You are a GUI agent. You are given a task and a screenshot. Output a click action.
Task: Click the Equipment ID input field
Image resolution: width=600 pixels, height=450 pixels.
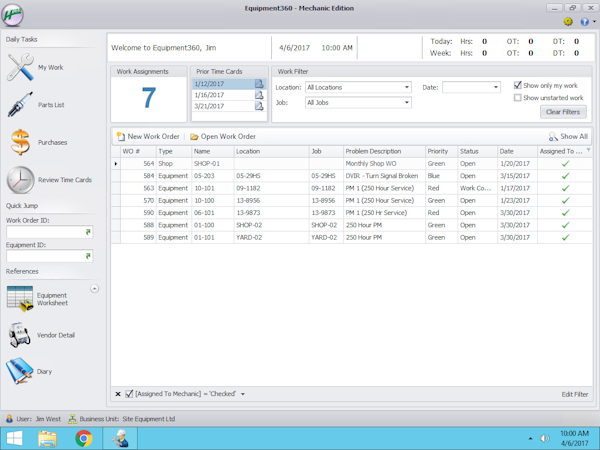point(49,256)
